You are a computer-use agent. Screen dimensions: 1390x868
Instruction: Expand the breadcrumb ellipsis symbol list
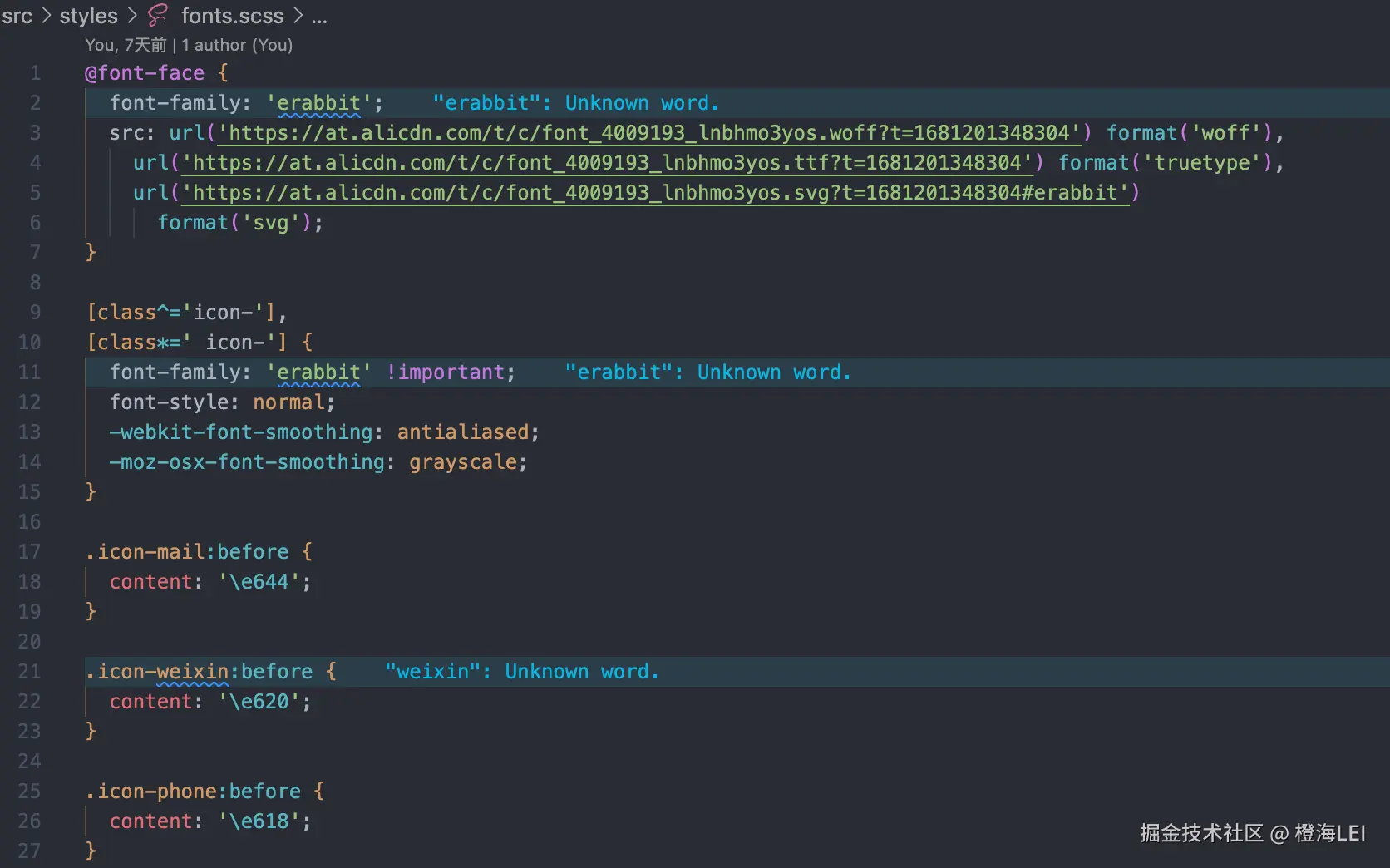click(x=319, y=18)
